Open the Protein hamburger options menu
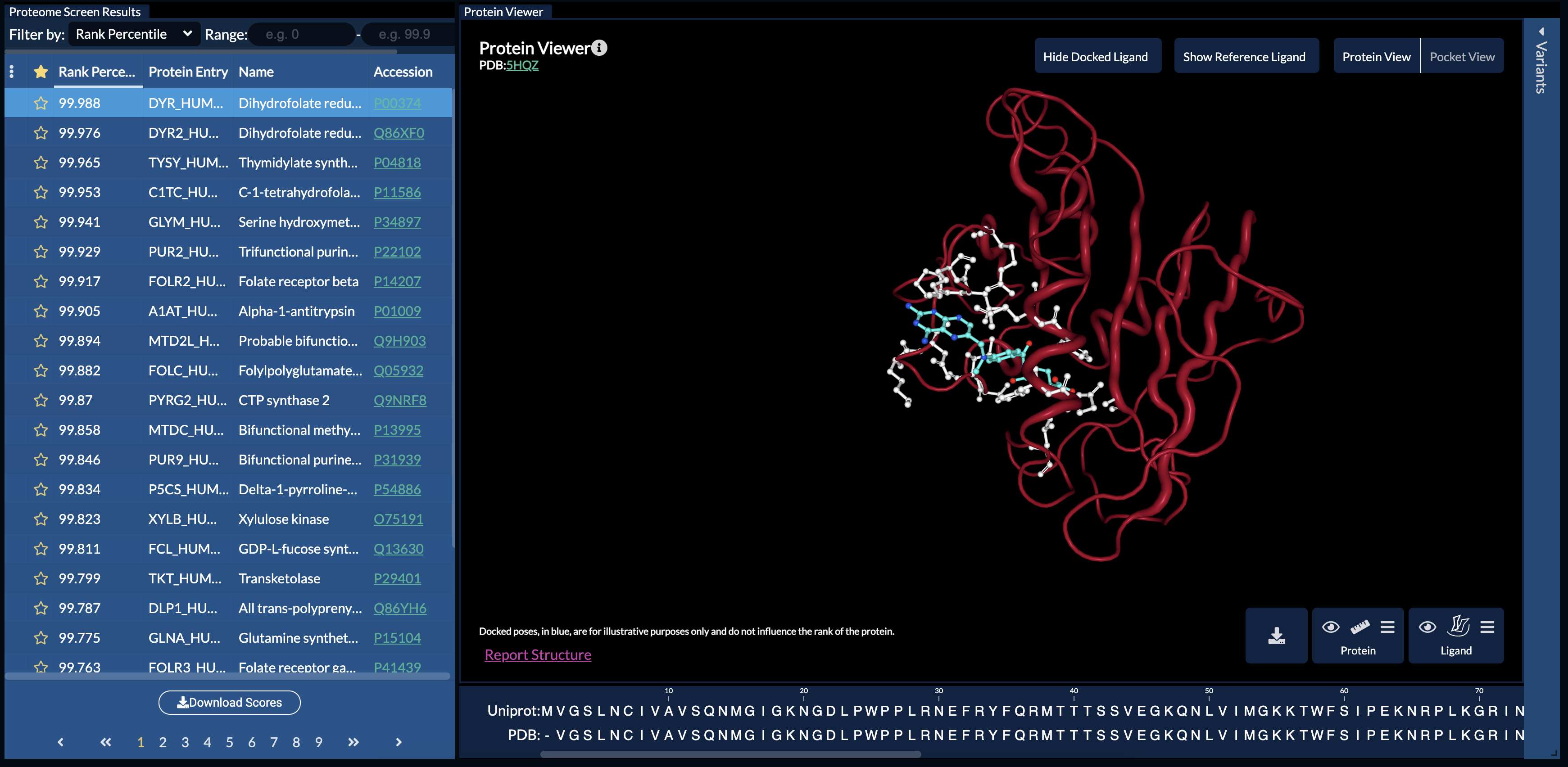This screenshot has width=1568, height=767. (x=1387, y=627)
